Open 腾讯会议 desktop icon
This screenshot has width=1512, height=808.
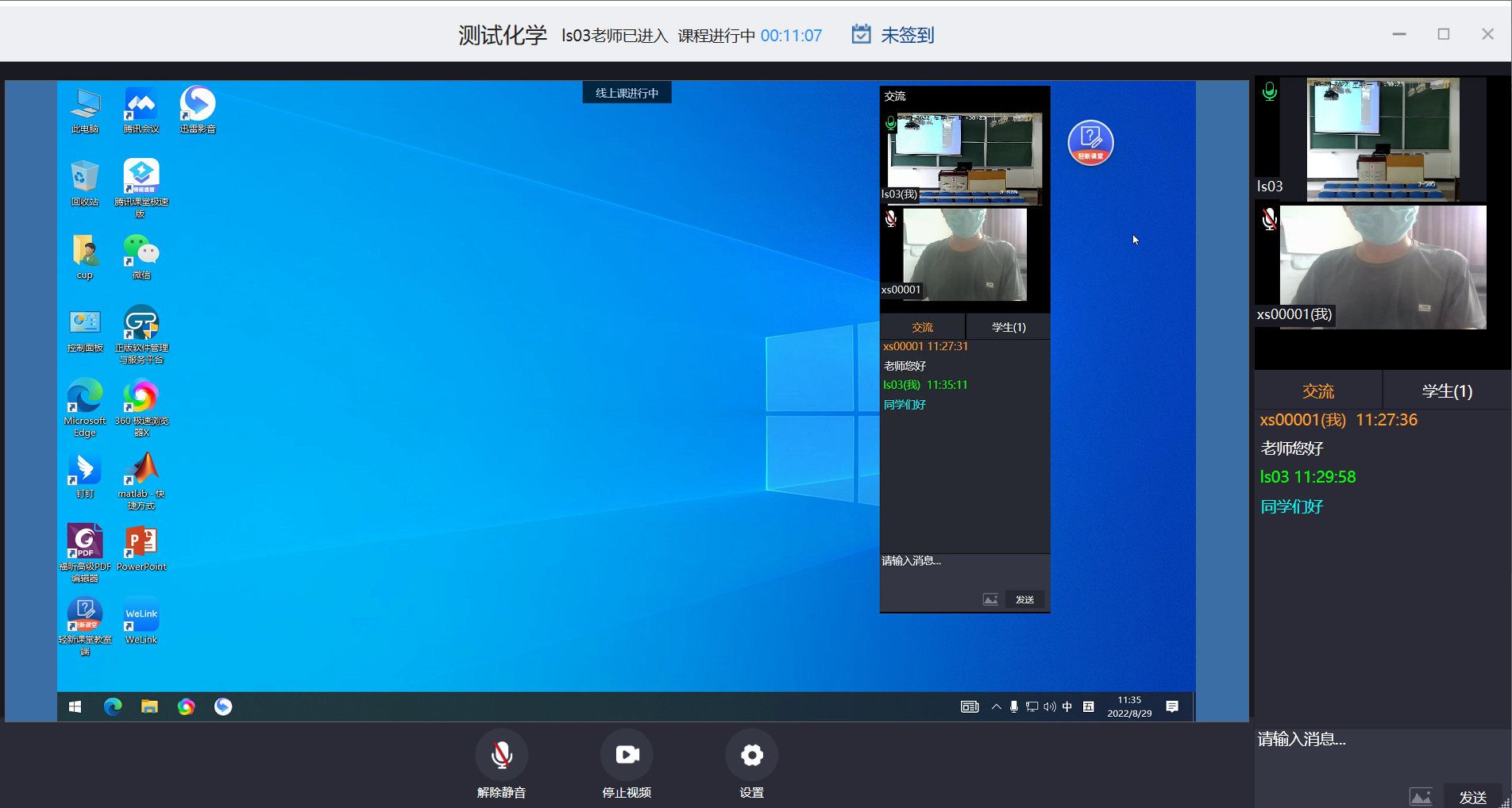click(x=141, y=110)
